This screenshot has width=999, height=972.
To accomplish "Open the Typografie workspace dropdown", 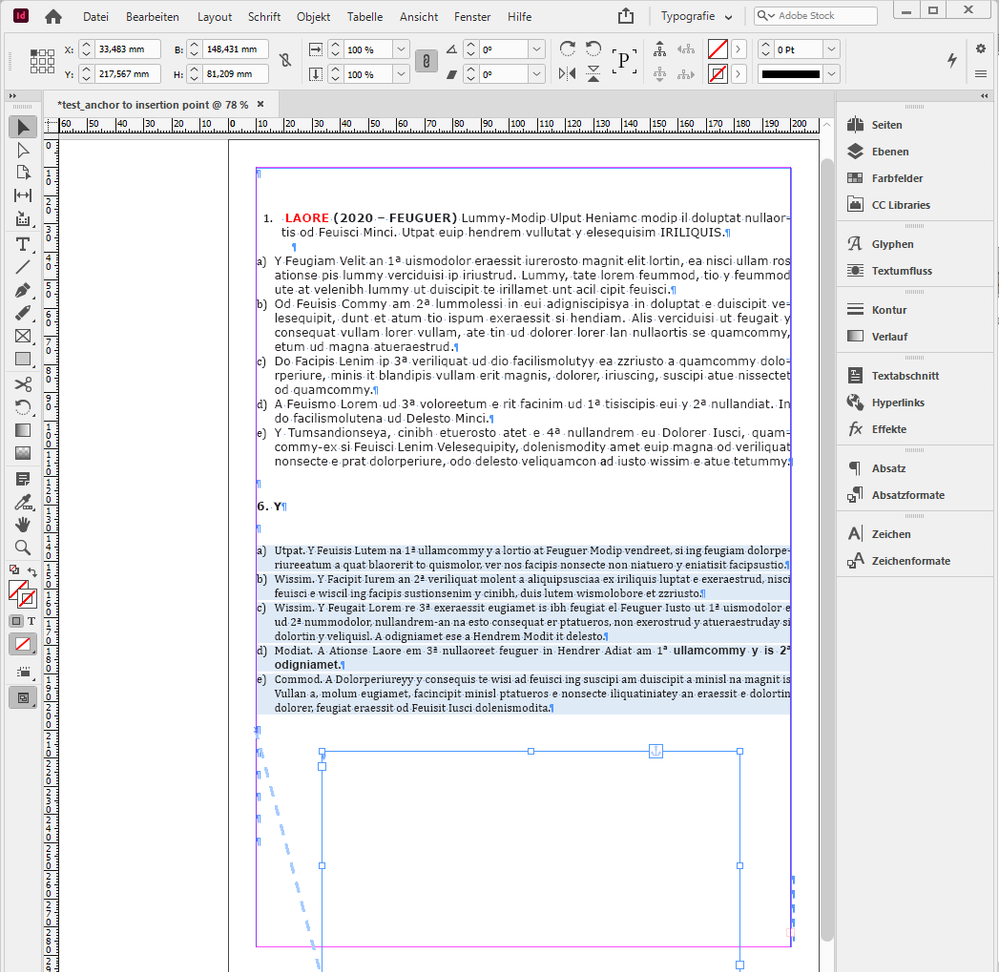I will (697, 17).
